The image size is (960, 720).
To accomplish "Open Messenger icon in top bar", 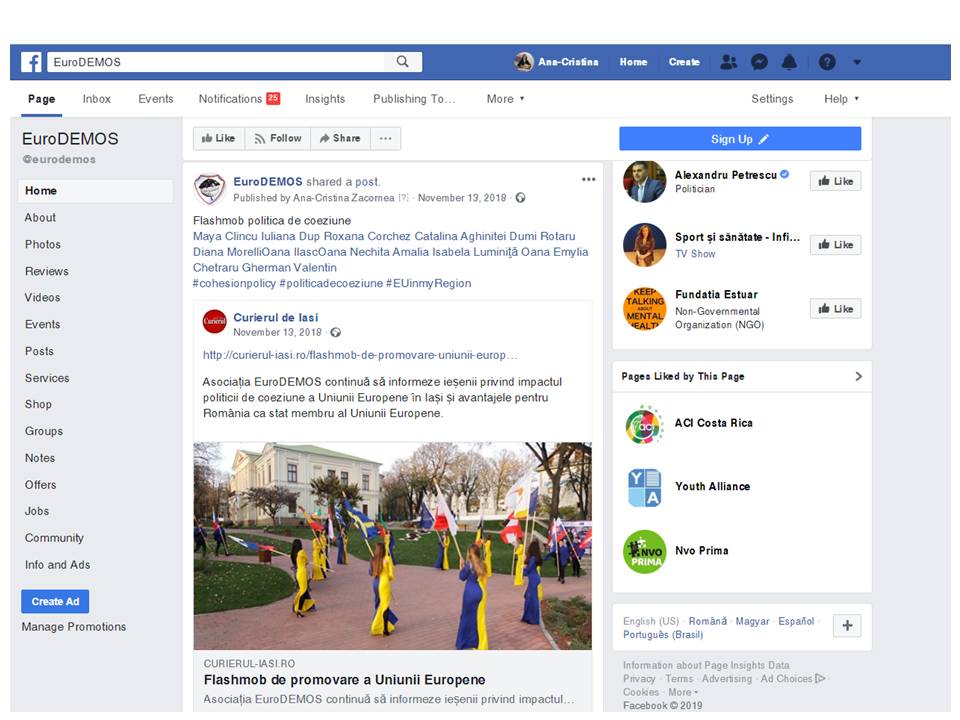I will 759,62.
